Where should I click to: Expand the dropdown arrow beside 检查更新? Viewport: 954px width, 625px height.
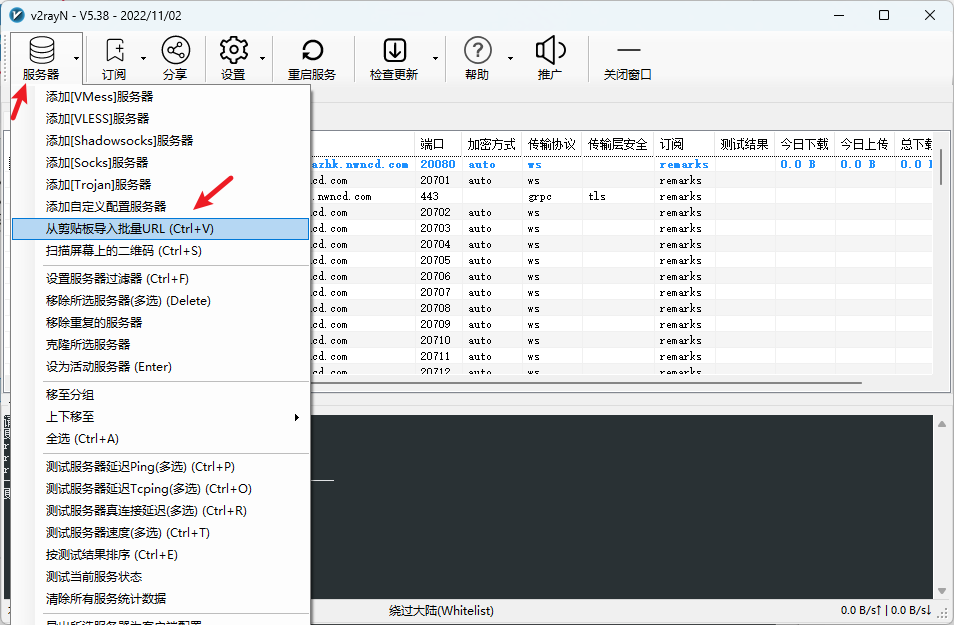[435, 58]
